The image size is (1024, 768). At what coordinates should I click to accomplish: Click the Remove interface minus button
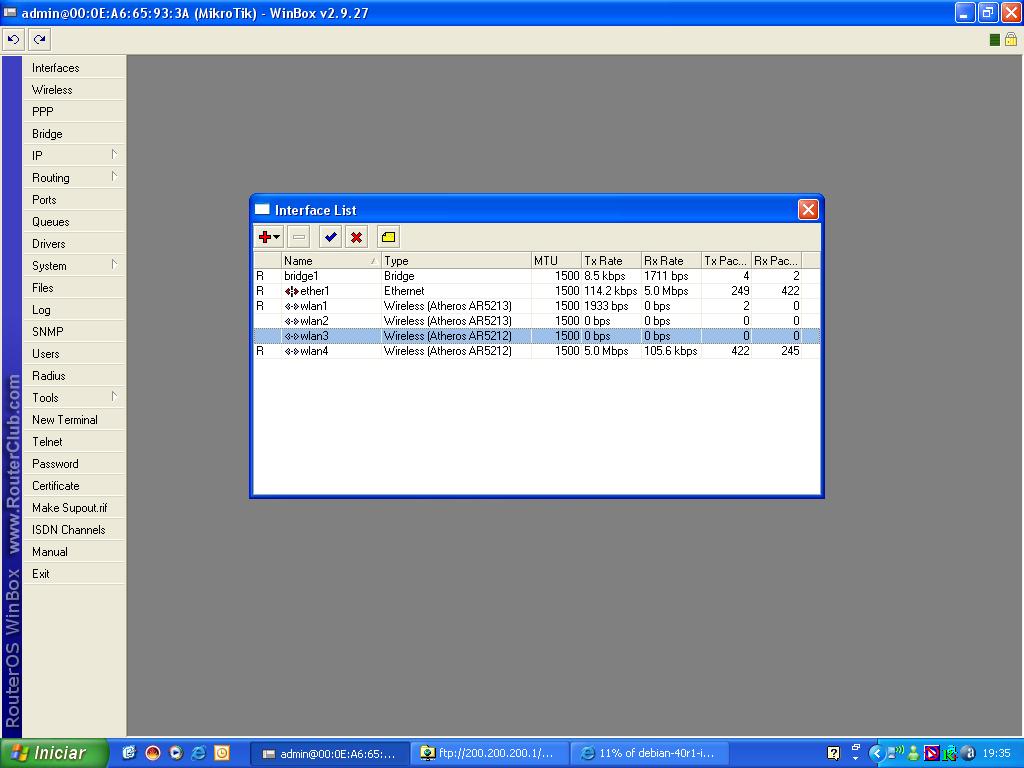point(299,237)
